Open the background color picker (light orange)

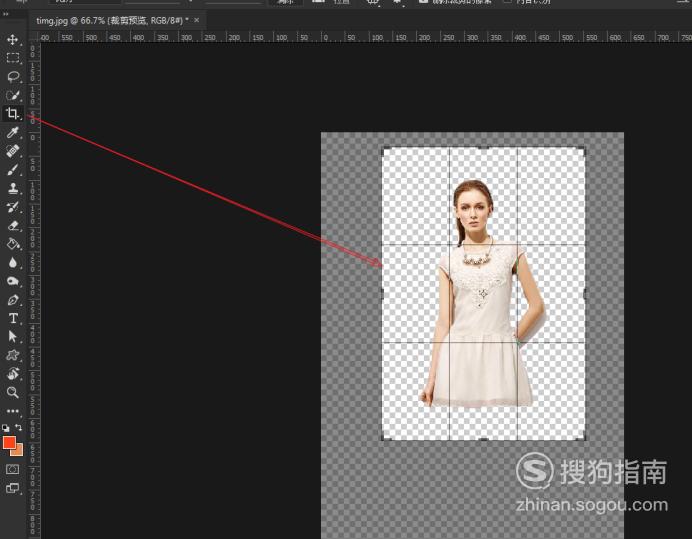pos(19,452)
